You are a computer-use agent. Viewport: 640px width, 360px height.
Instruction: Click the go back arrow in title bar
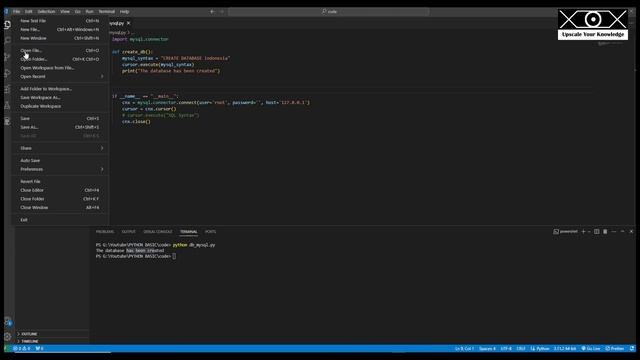[212, 11]
